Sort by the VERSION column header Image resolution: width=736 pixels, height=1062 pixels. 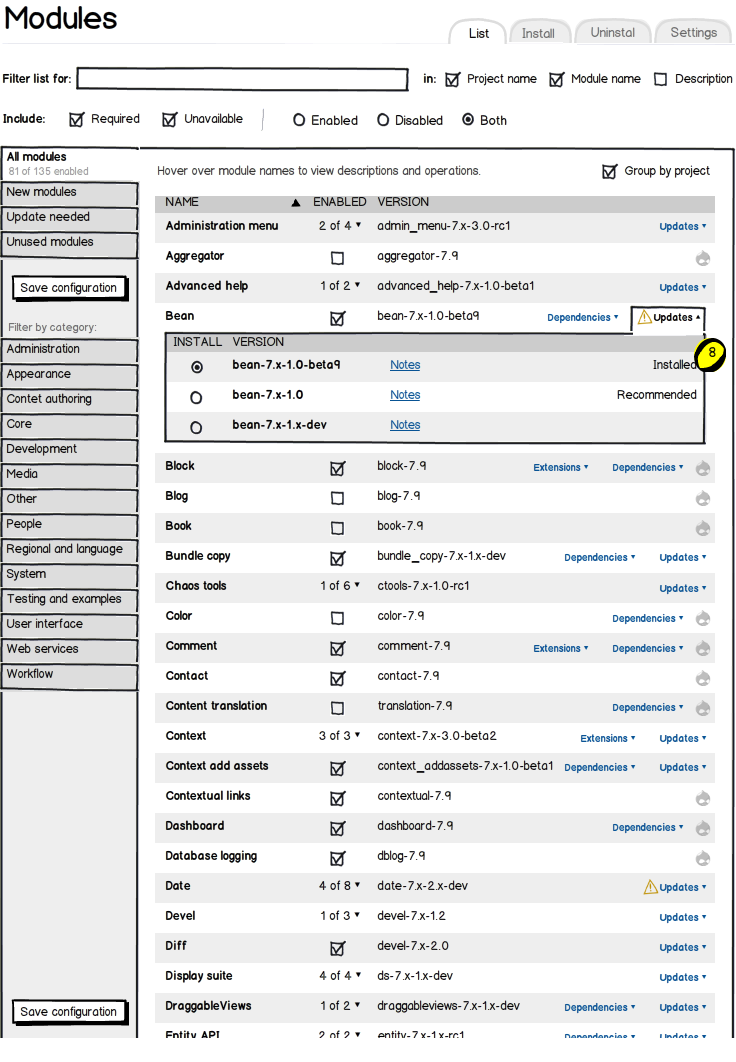[x=403, y=202]
